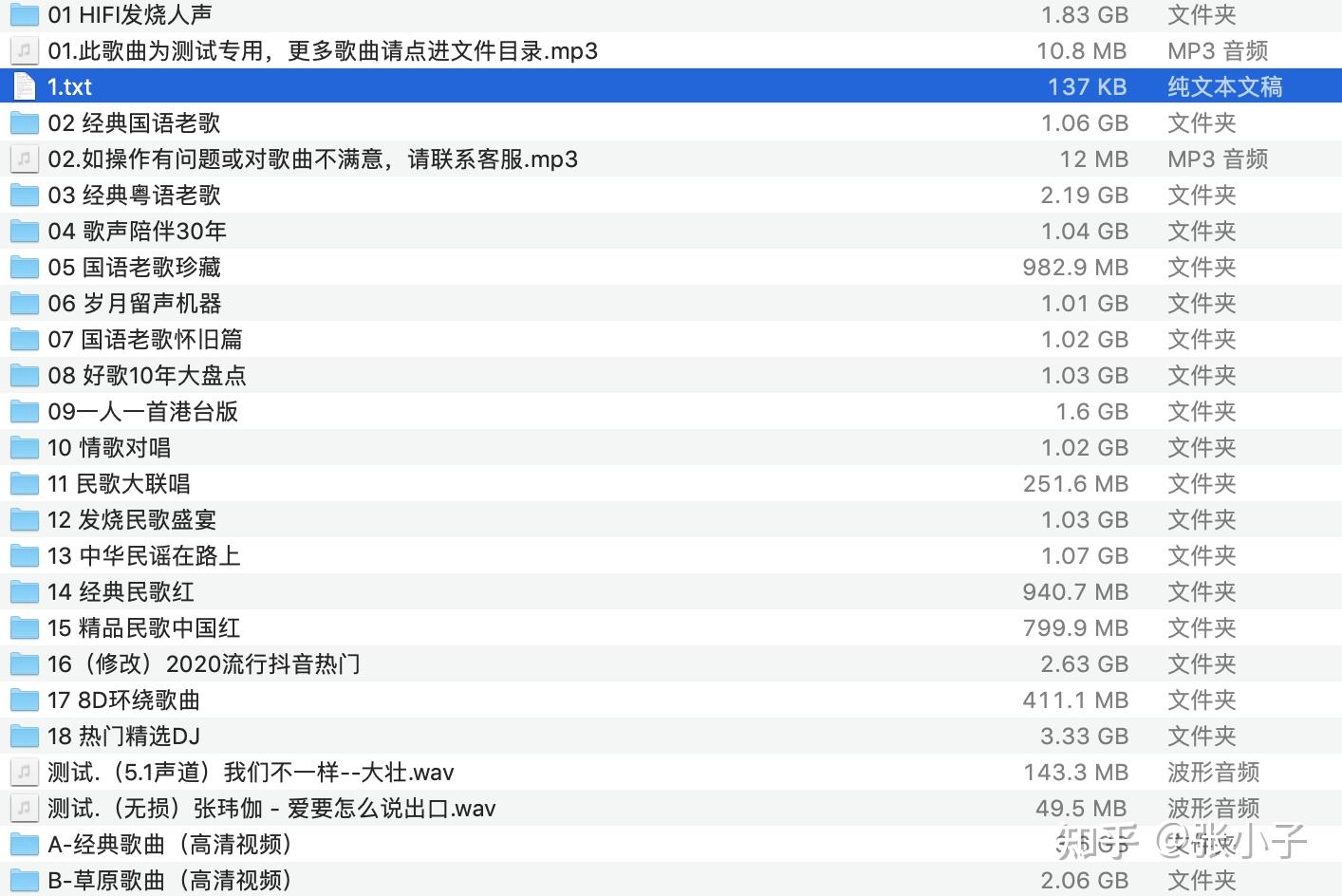This screenshot has height=896, width=1342.
Task: Select 01 HIFI发烧人声 folder name
Action: pyautogui.click(x=130, y=15)
